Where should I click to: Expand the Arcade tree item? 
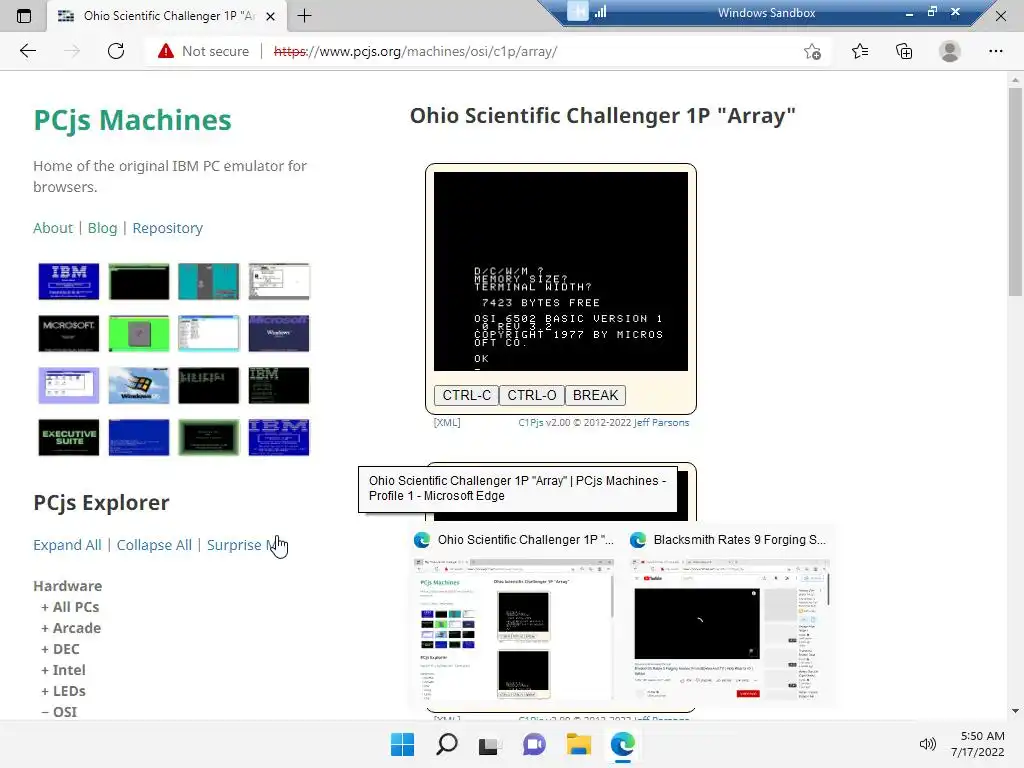coord(71,628)
